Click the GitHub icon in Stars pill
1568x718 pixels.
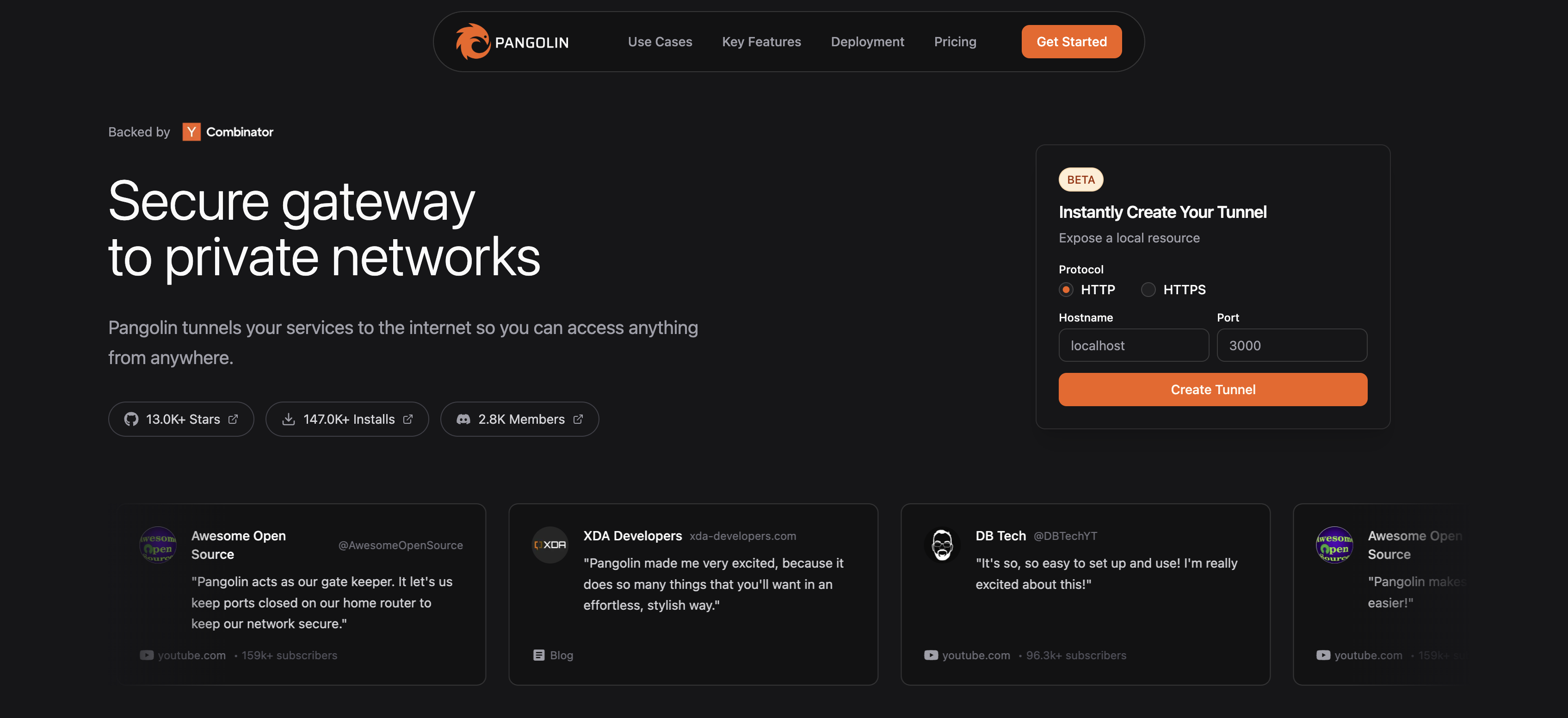131,419
